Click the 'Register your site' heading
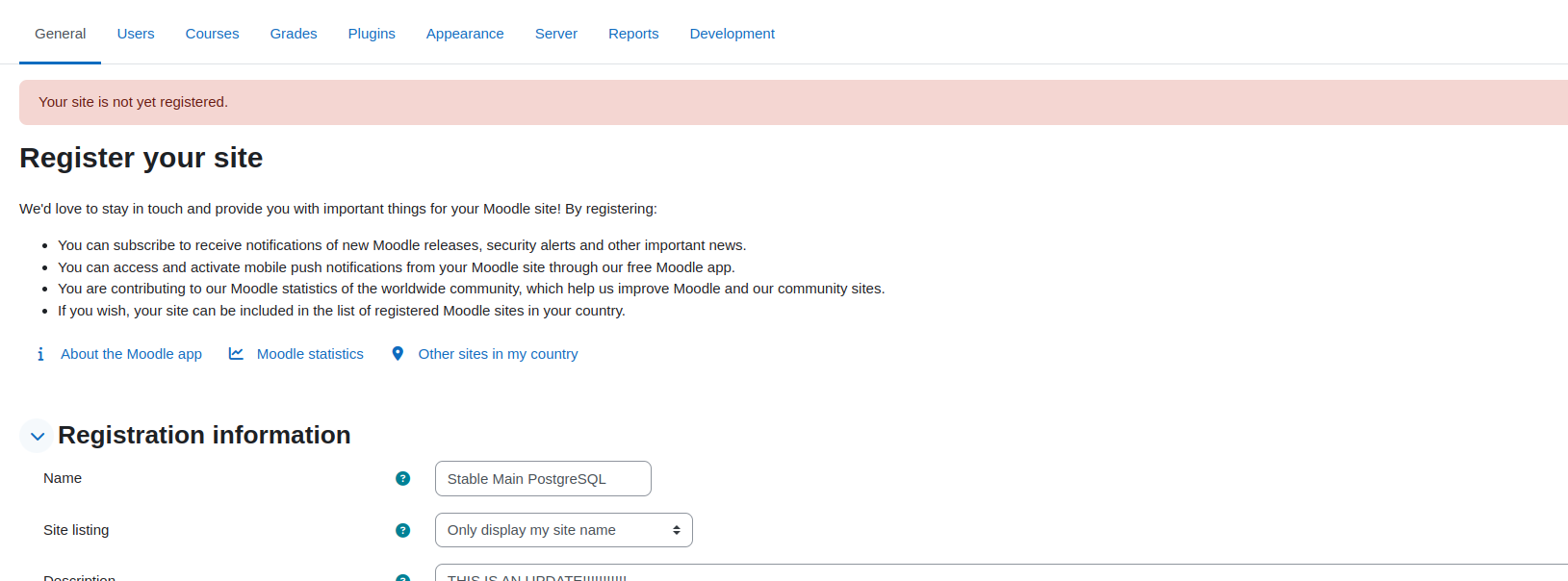The width and height of the screenshot is (1568, 581). click(141, 158)
